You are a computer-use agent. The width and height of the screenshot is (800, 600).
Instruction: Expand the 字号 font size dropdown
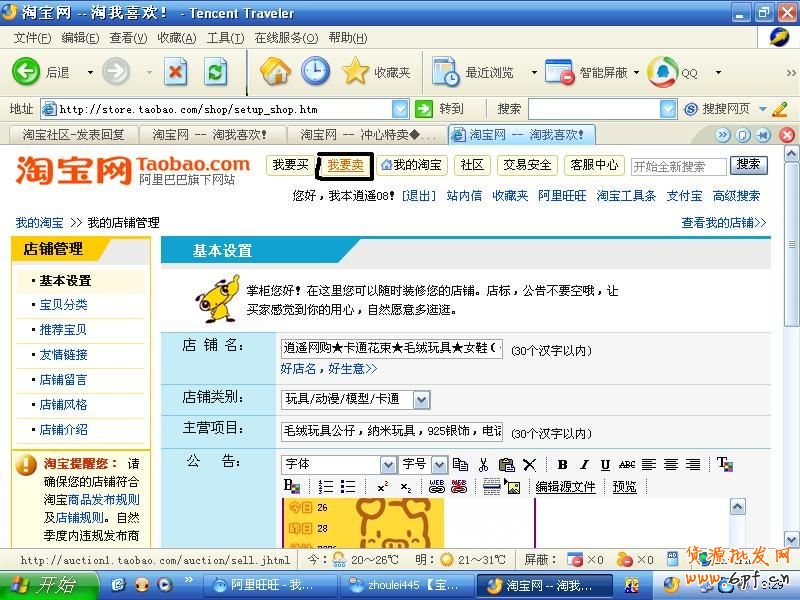pyautogui.click(x=439, y=464)
